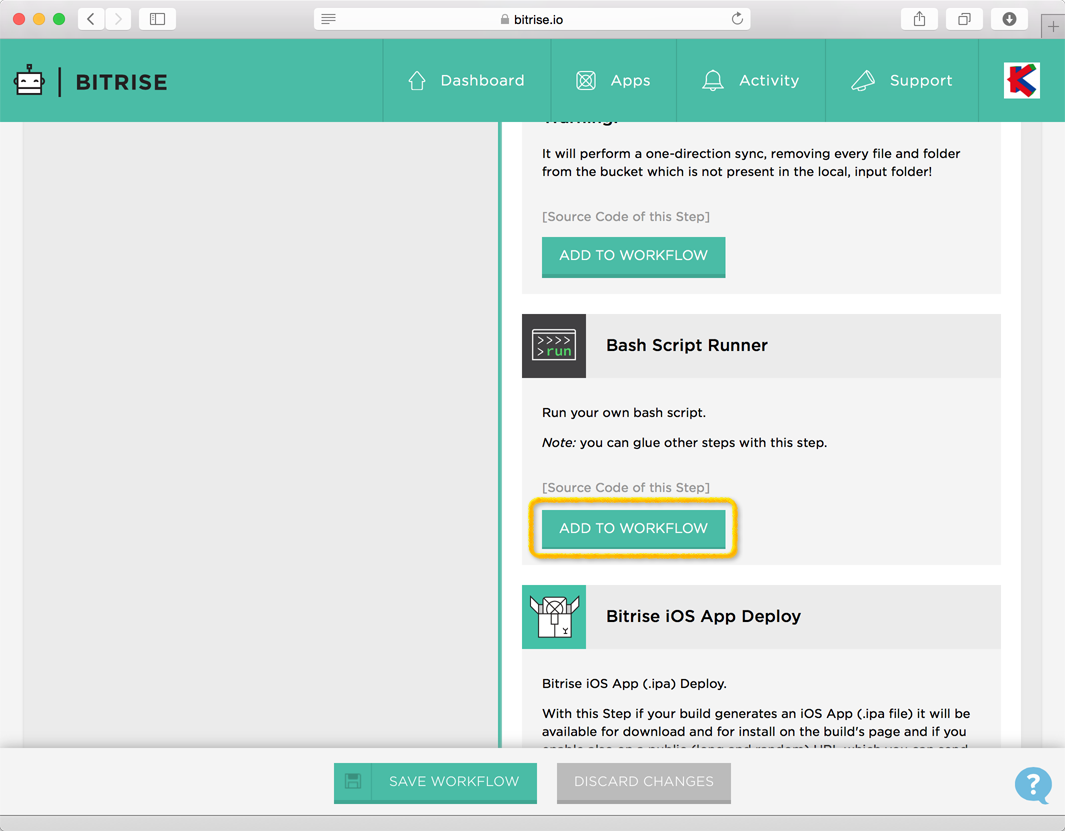Image resolution: width=1065 pixels, height=831 pixels.
Task: Open the help question mark bubble
Action: click(1032, 787)
